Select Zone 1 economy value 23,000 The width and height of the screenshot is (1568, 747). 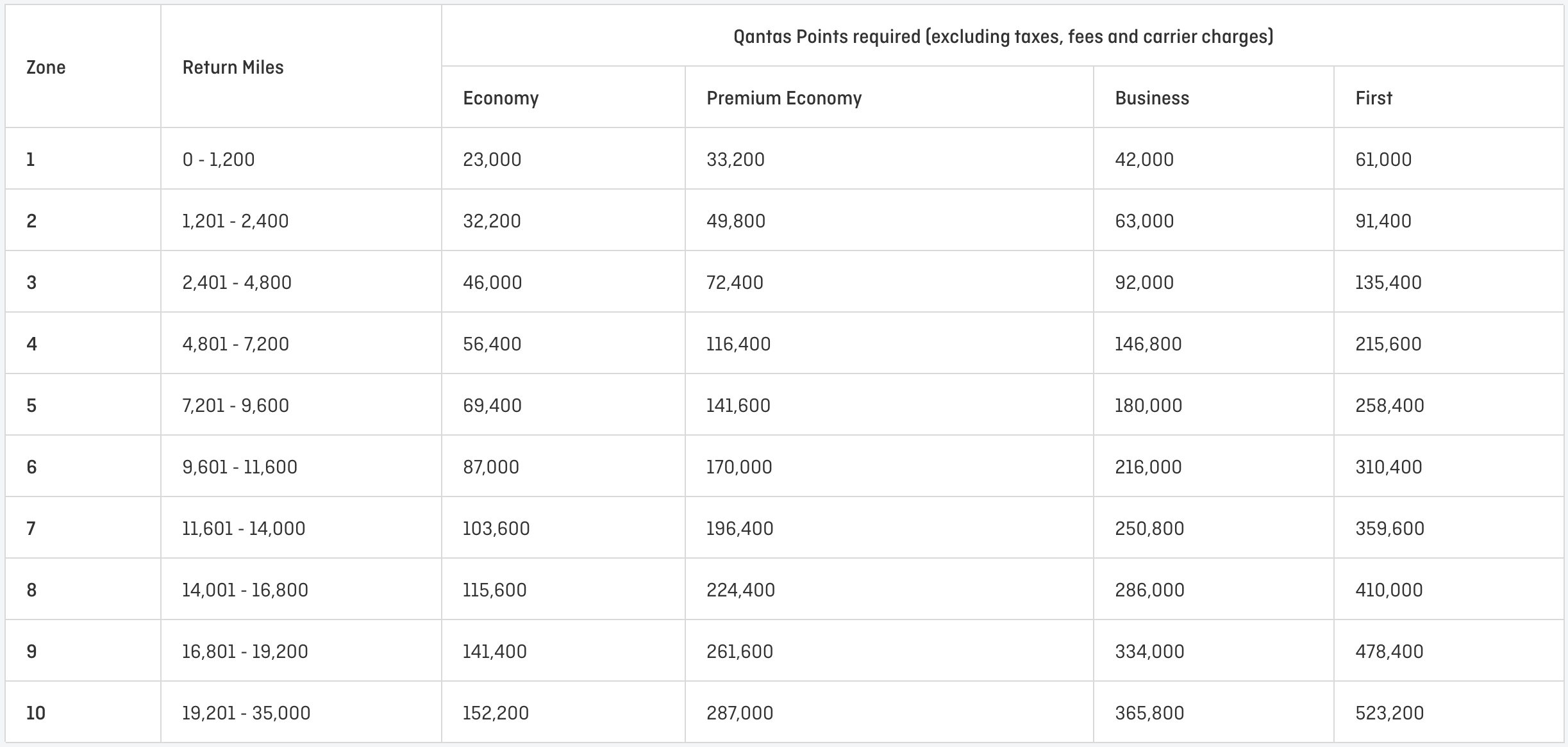click(492, 160)
